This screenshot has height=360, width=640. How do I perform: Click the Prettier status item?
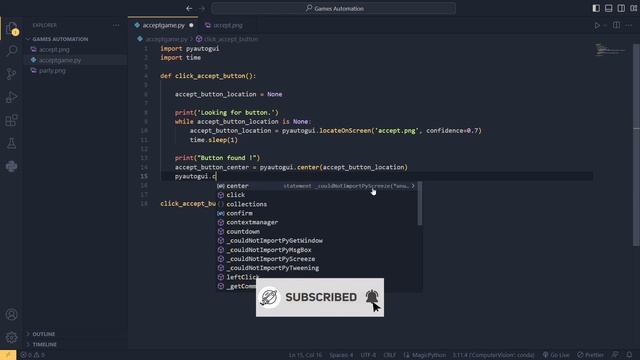(x=590, y=355)
